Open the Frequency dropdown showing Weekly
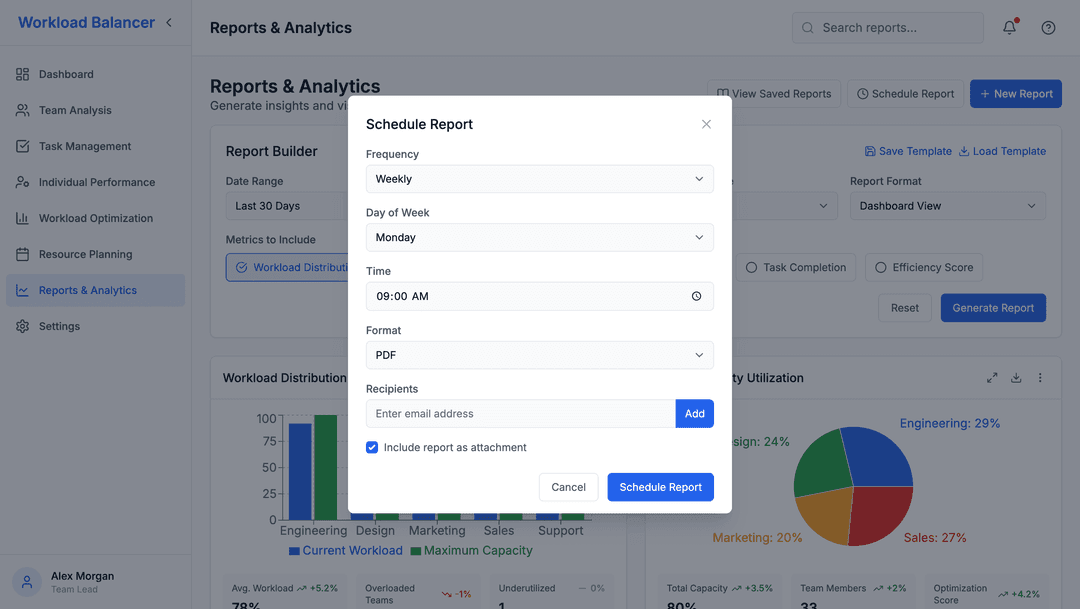Viewport: 1080px width, 609px height. coord(539,178)
